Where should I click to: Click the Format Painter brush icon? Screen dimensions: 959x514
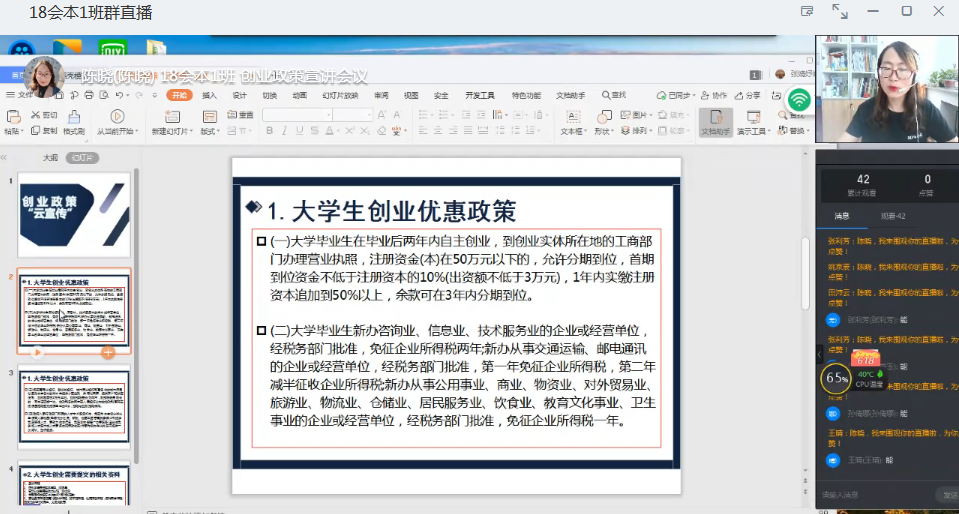point(73,117)
